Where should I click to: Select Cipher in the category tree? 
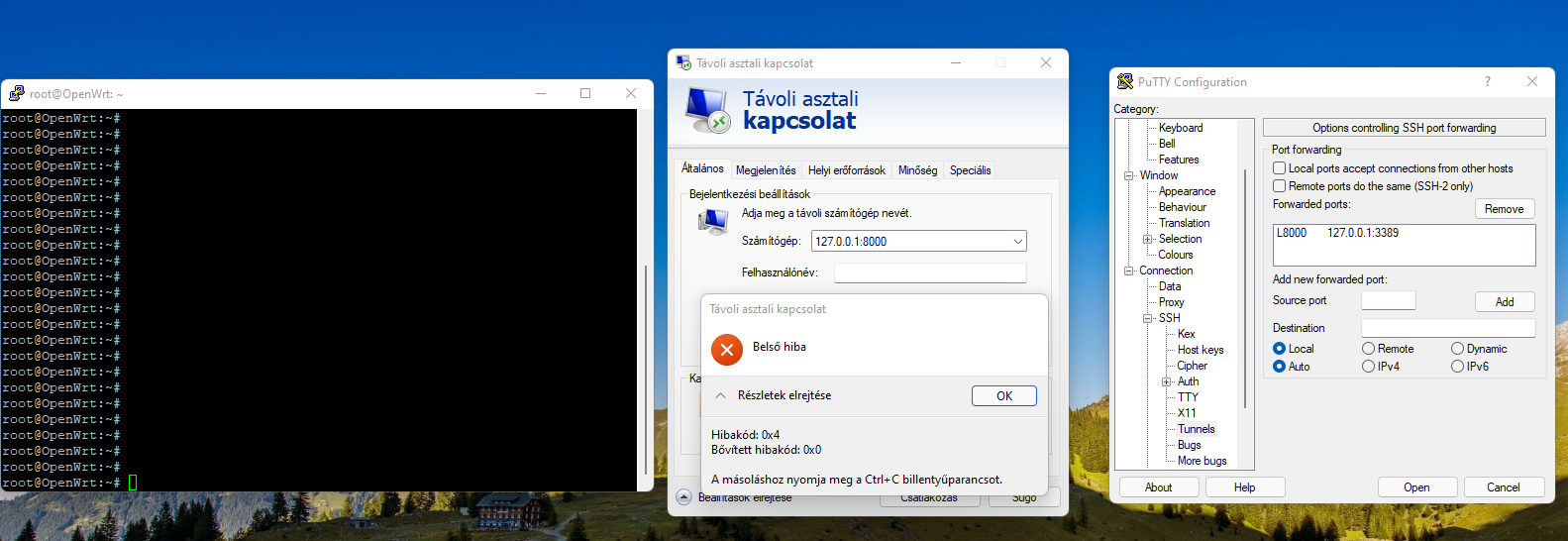[x=1193, y=366]
